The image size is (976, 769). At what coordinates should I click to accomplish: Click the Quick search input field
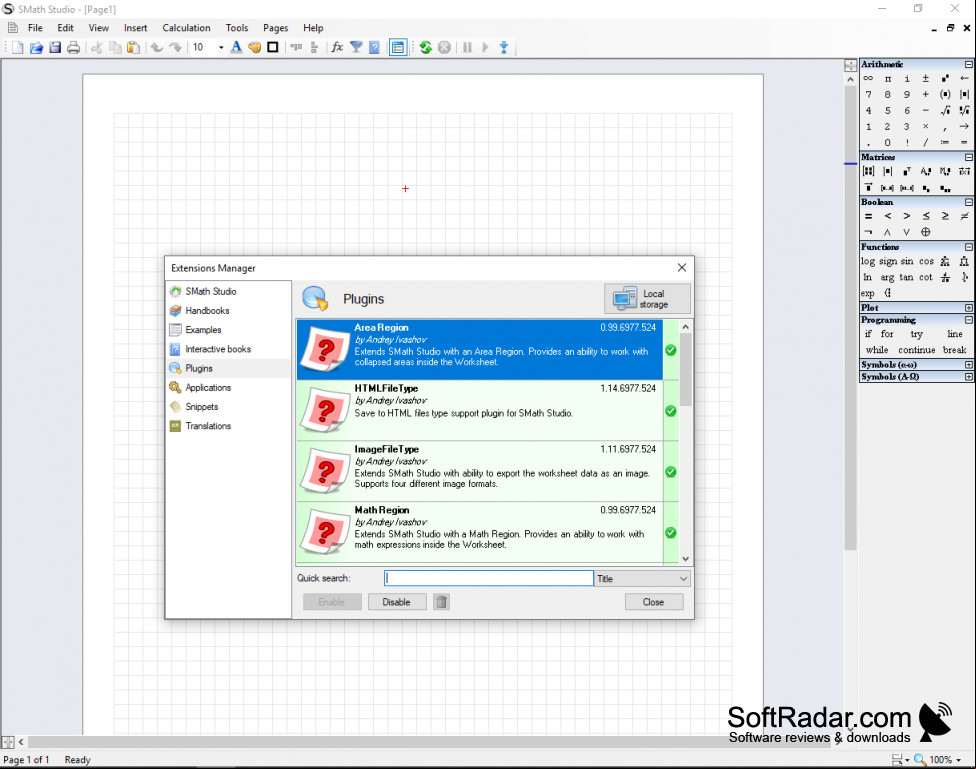pos(489,578)
